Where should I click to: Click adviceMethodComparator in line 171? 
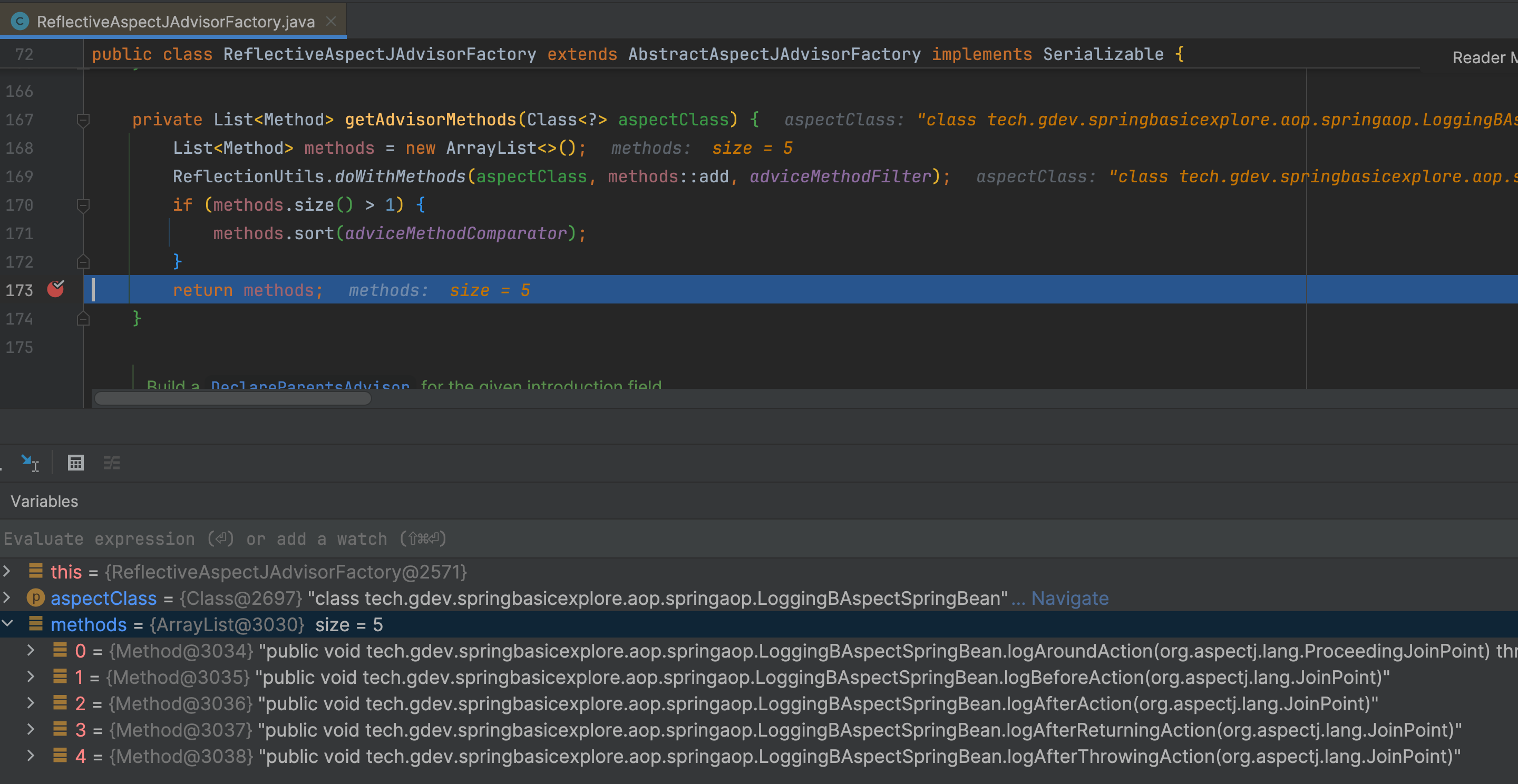[455, 234]
